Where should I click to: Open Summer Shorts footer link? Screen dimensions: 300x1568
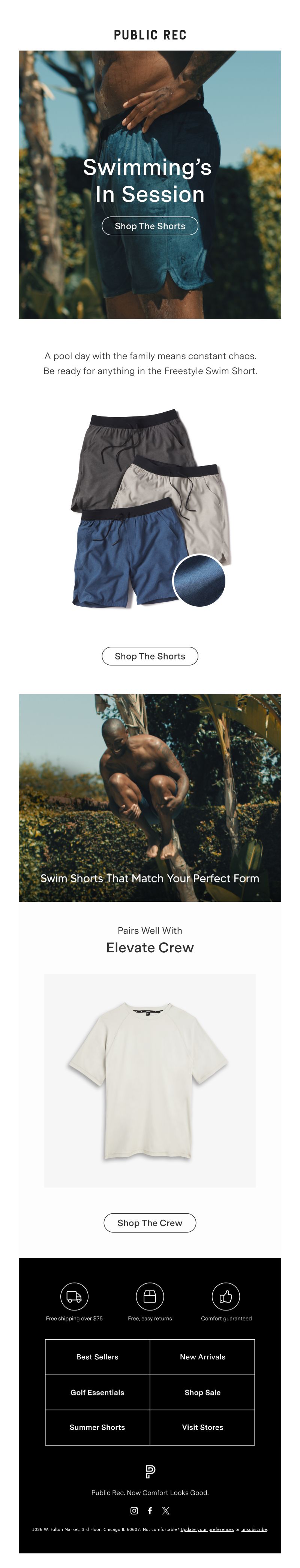point(97,1427)
